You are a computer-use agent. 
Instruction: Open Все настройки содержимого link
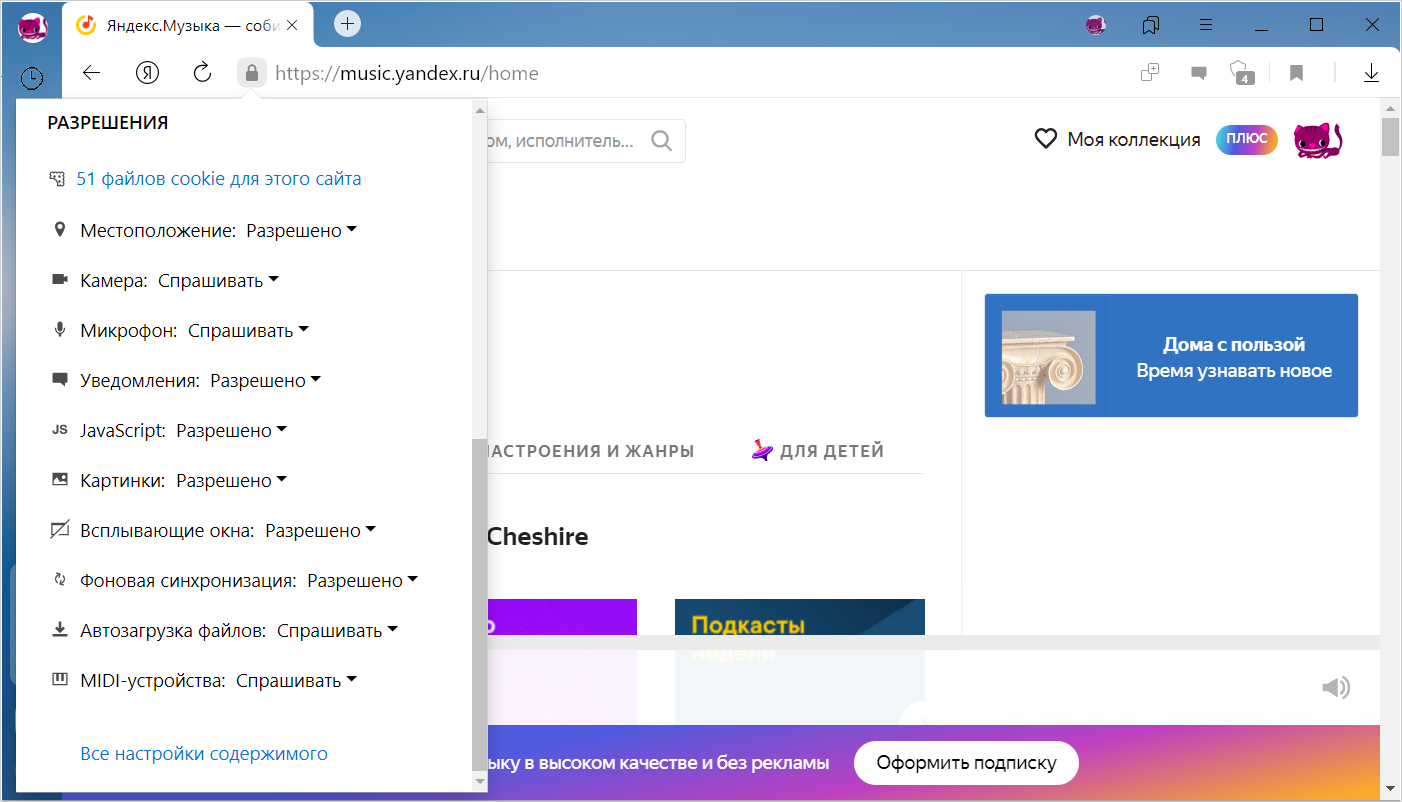[x=204, y=754]
